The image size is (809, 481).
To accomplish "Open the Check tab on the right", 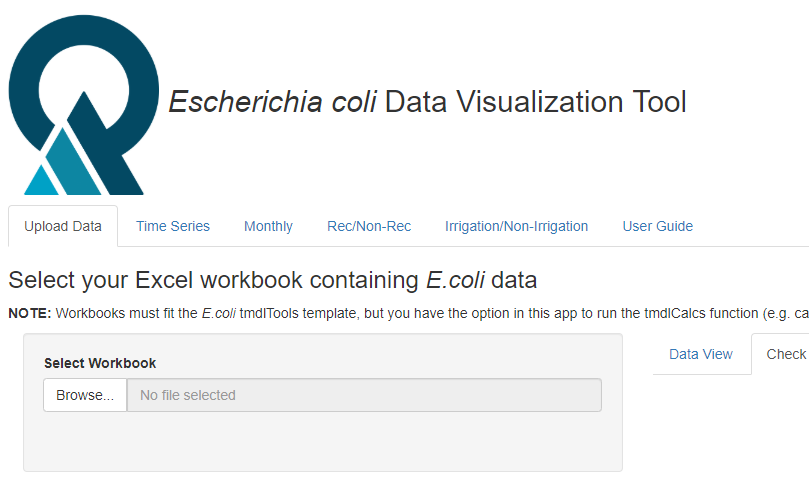I will pyautogui.click(x=785, y=354).
